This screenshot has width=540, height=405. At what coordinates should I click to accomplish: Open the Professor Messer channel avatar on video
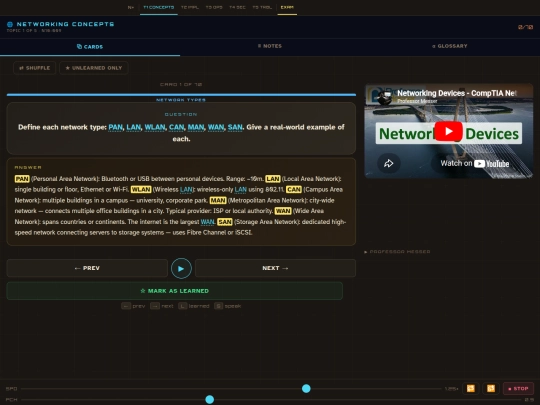385,96
